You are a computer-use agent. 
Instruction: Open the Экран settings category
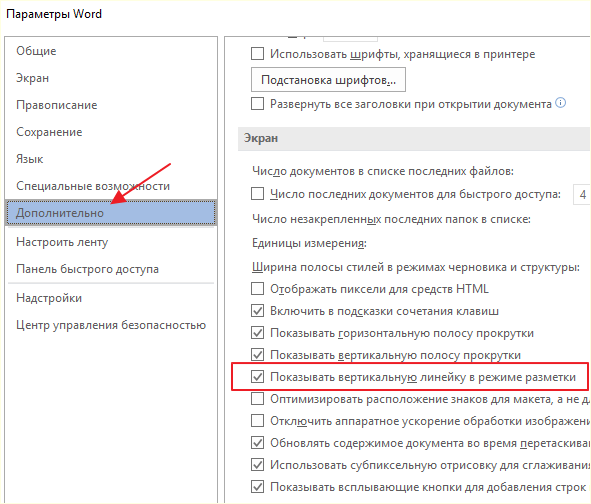pyautogui.click(x=32, y=78)
